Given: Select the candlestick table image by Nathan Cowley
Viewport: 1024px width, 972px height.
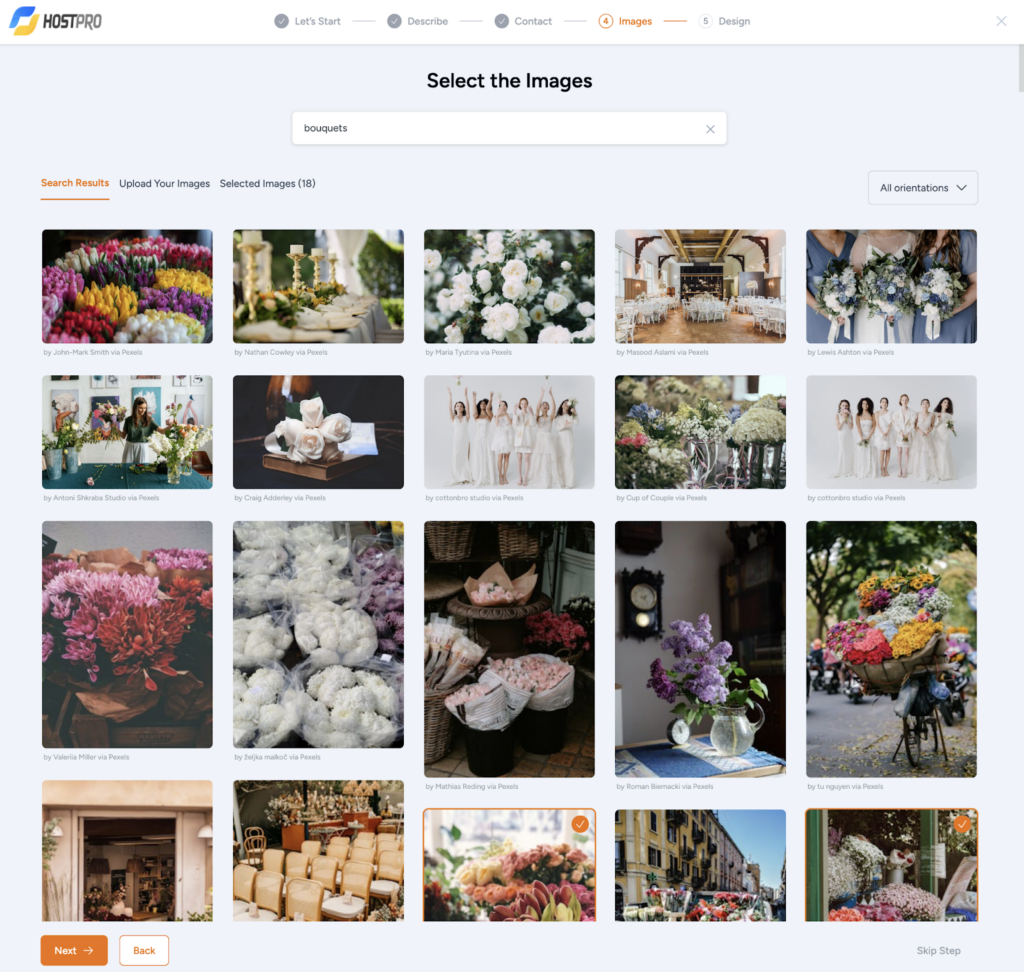Looking at the screenshot, I should pos(318,286).
